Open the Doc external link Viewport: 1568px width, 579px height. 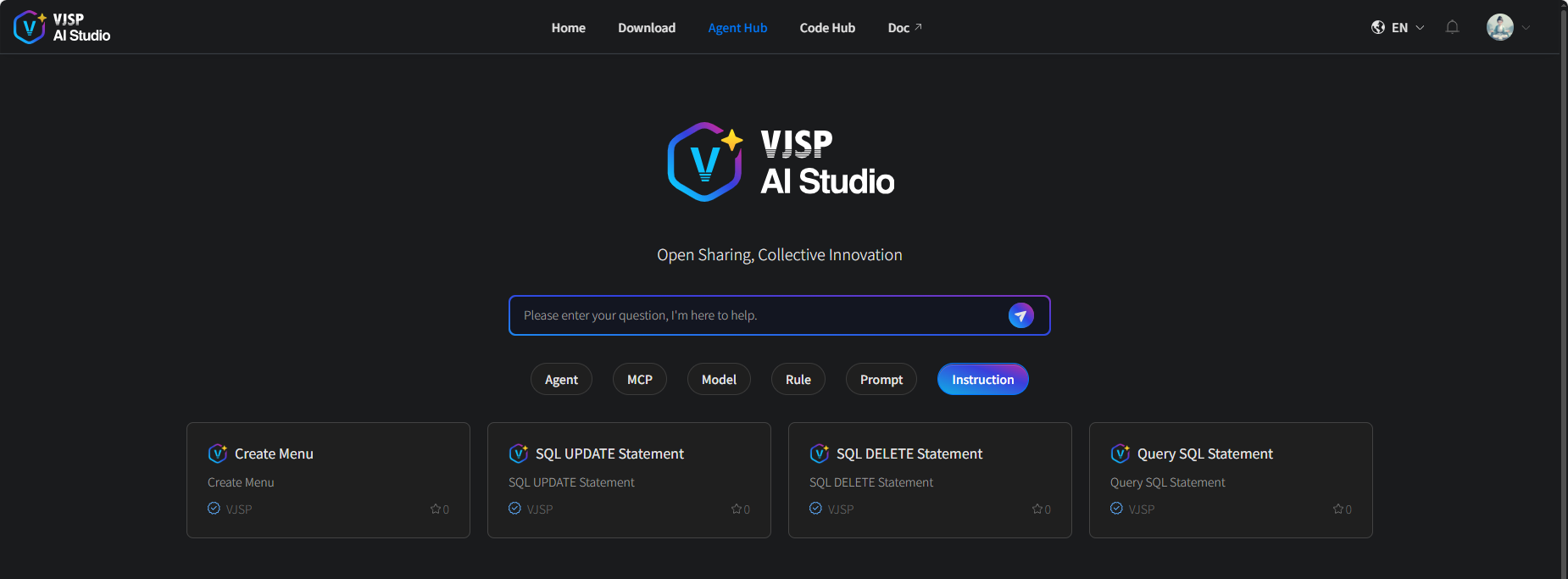(904, 28)
